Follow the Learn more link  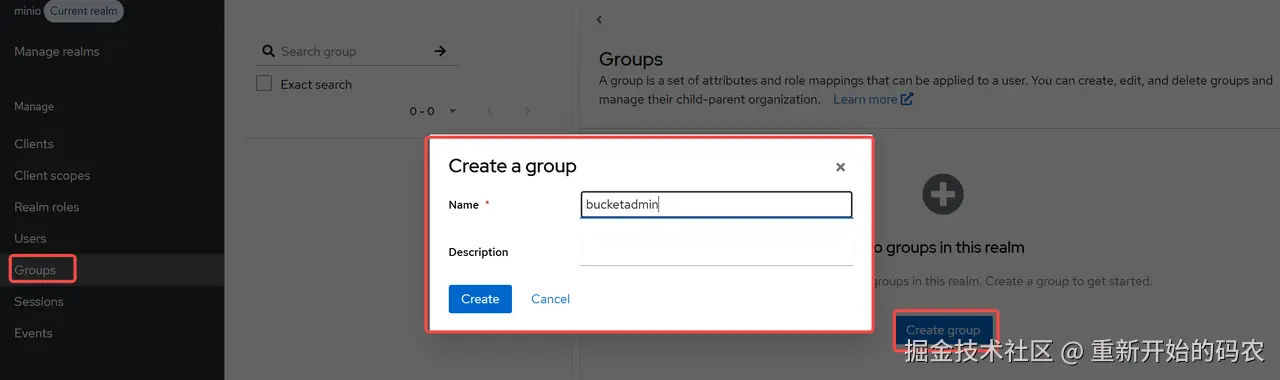click(865, 99)
